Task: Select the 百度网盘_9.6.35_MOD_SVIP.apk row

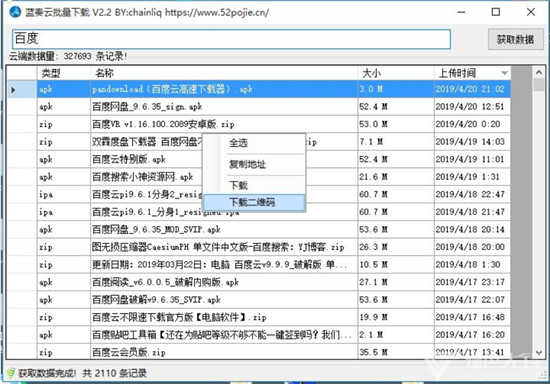Action: click(259, 229)
